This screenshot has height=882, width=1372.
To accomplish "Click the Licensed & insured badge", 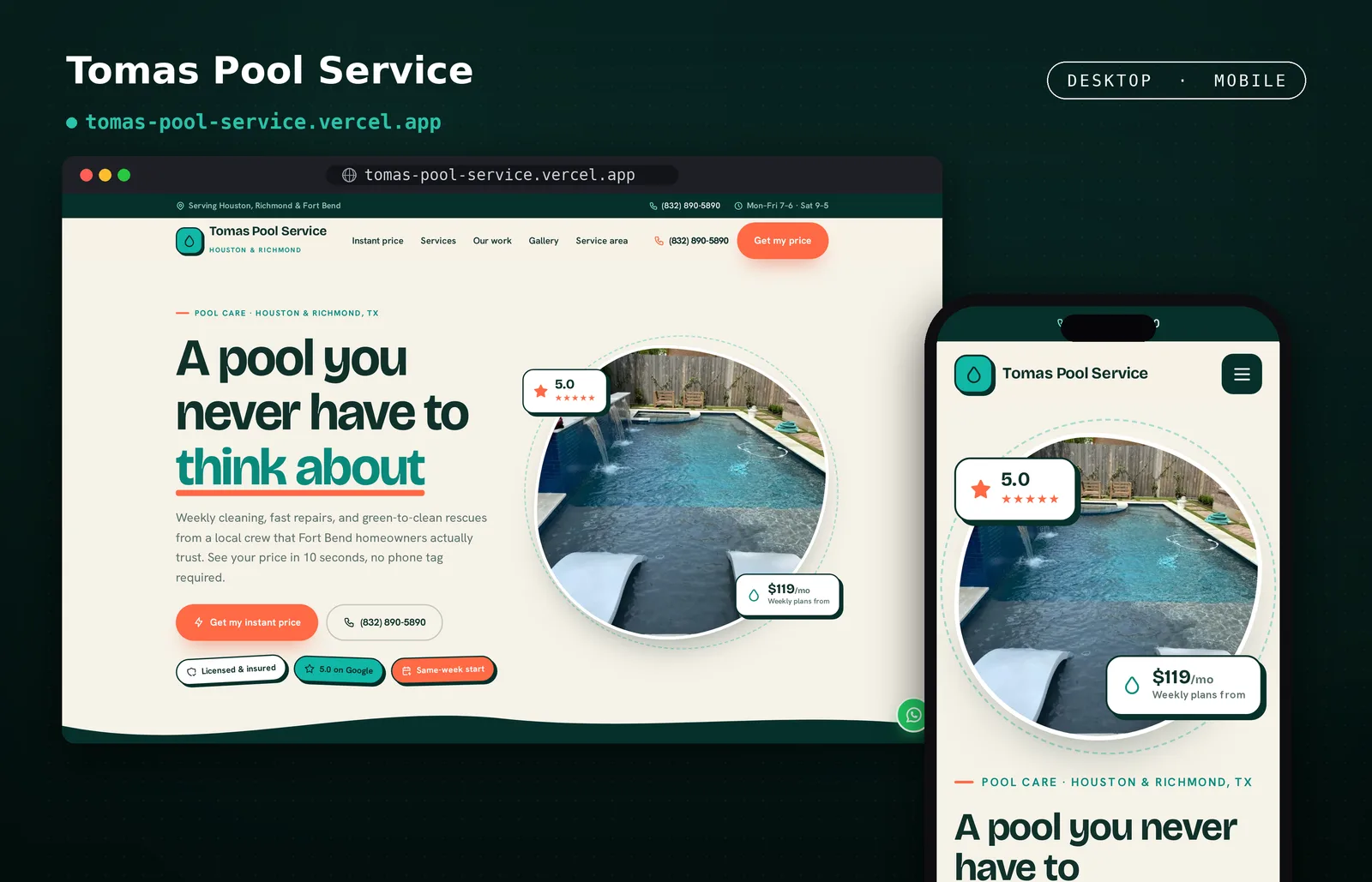I will coord(232,670).
